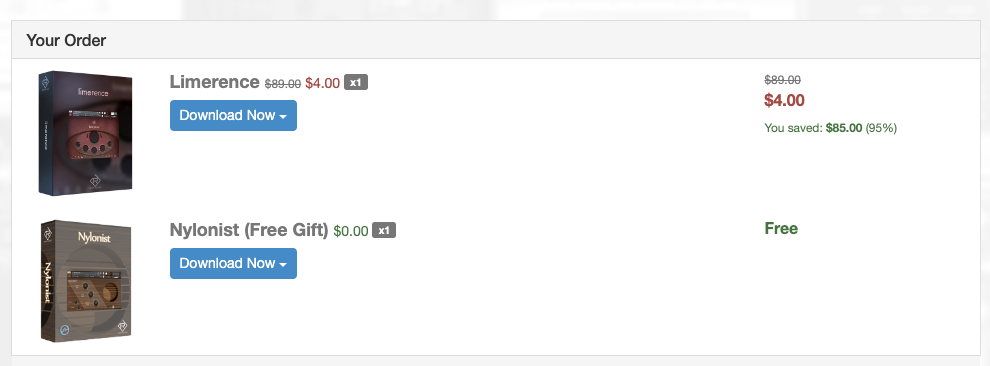This screenshot has height=366, width=990.
Task: Click the struck-through $89.00 beside the Limerence title
Action: tap(283, 83)
